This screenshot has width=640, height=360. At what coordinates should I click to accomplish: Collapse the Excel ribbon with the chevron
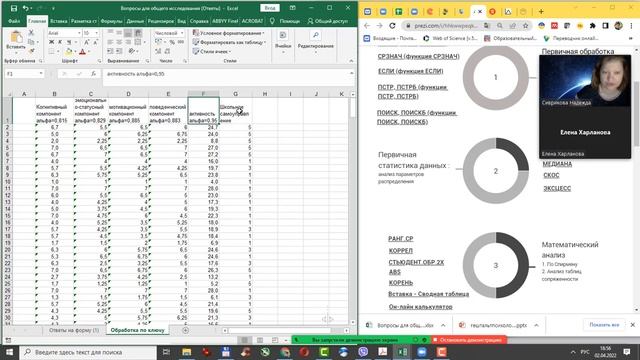click(x=351, y=61)
